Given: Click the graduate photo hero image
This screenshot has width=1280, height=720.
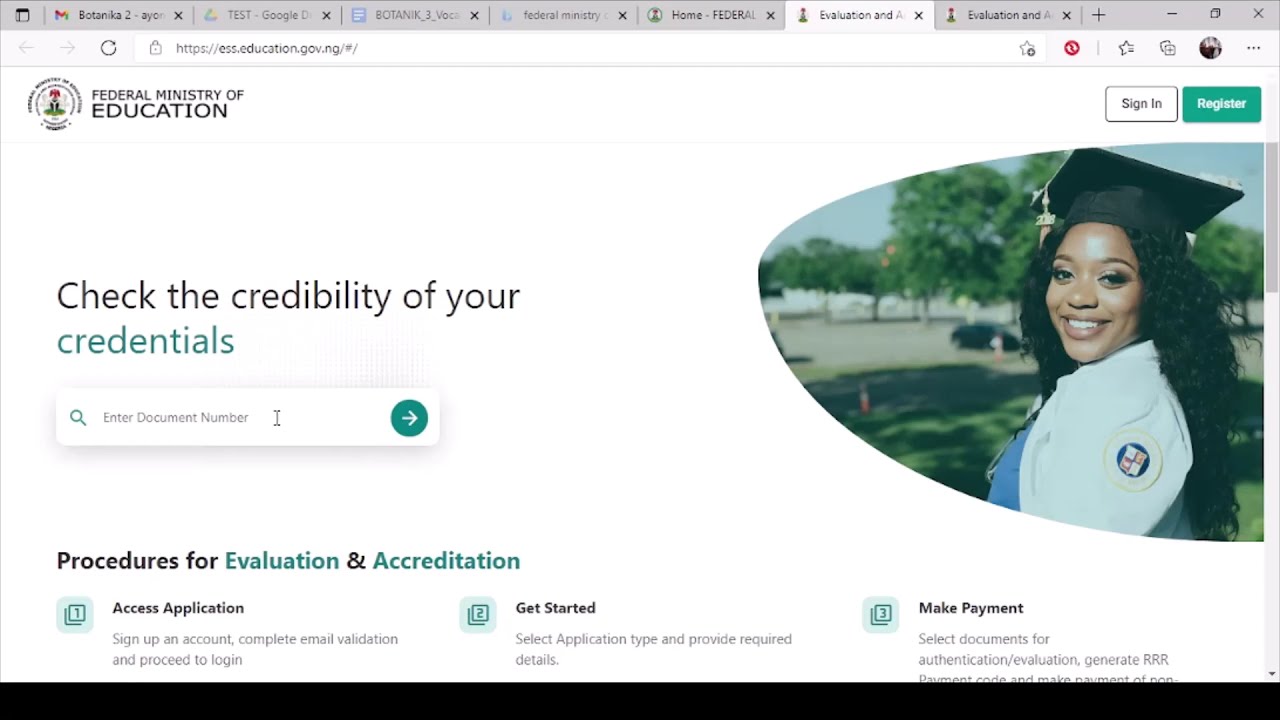Looking at the screenshot, I should [x=1010, y=343].
